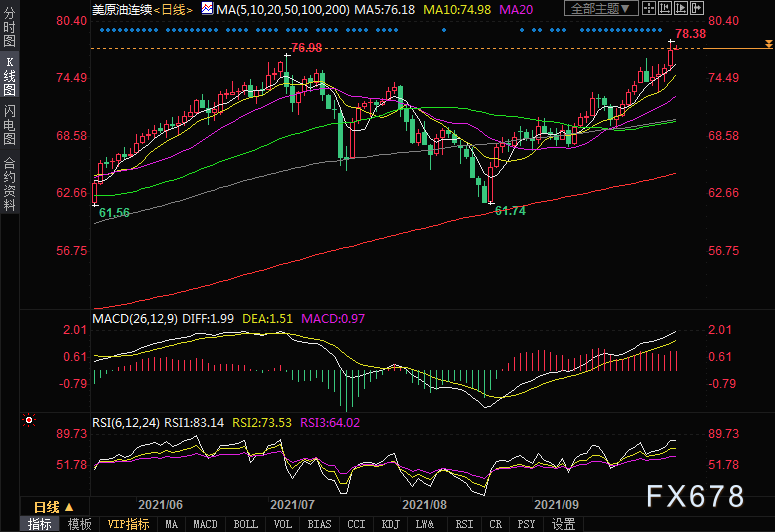Click the <日线> period label in title
This screenshot has height=532, width=775.
pos(172,9)
